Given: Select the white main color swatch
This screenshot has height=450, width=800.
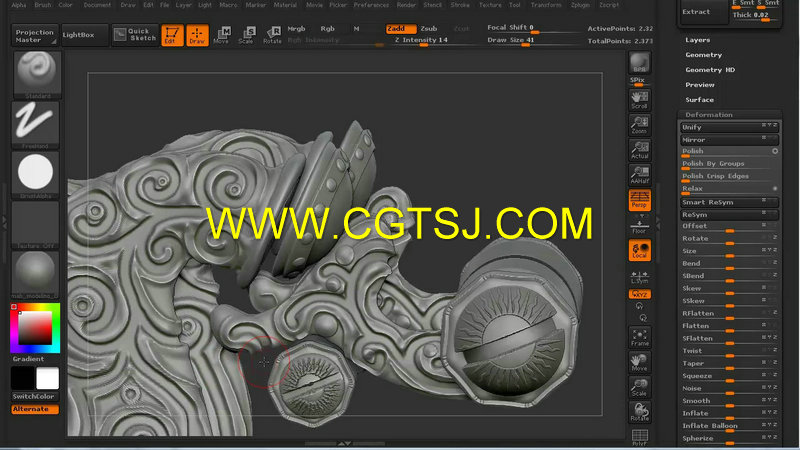Looking at the screenshot, I should click(47, 379).
